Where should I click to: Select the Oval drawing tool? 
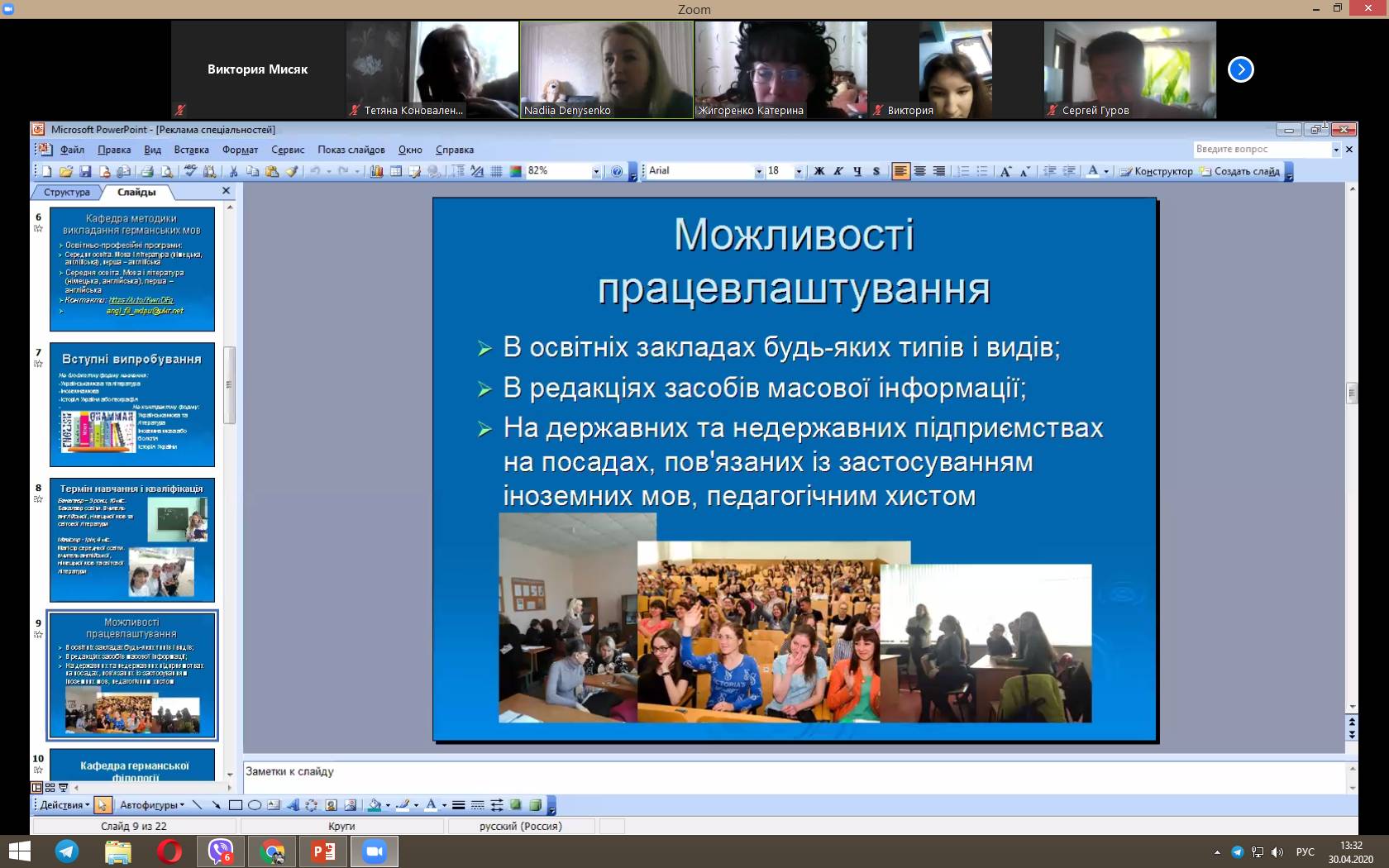[255, 805]
